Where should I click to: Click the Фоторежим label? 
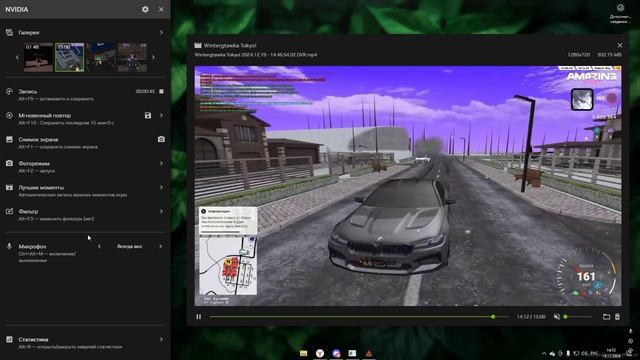[34, 163]
